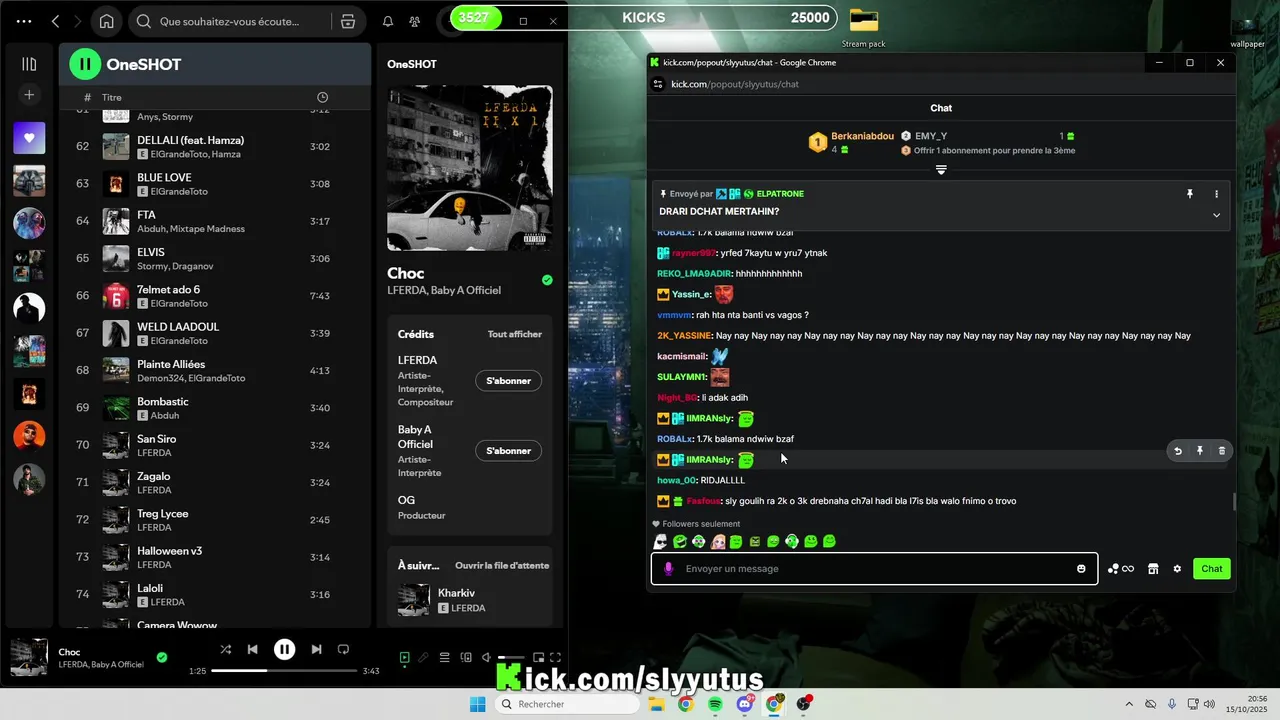Open File Explorer from the taskbar
Viewport: 1280px width, 720px height.
(x=657, y=704)
